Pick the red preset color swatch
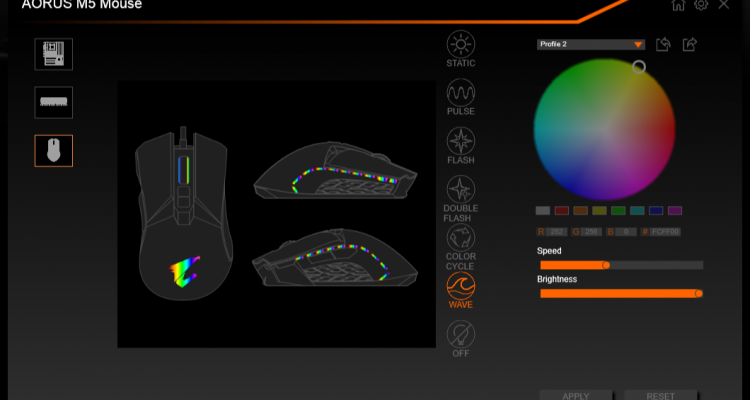 coord(561,211)
